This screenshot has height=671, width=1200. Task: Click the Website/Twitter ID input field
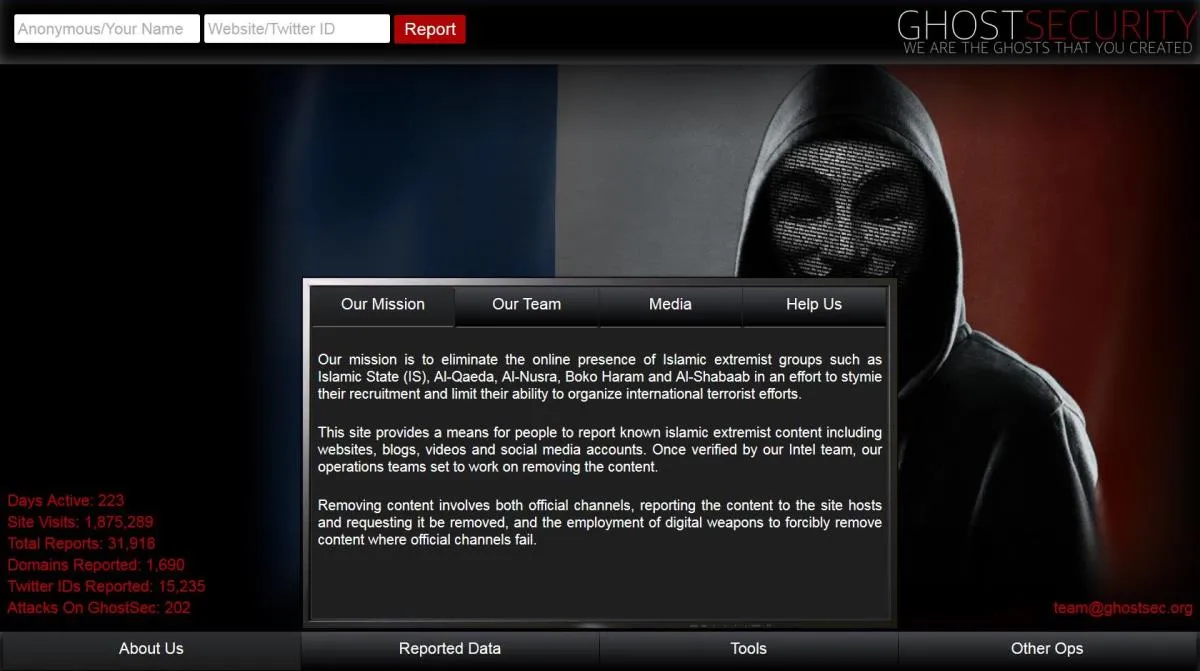click(x=297, y=29)
